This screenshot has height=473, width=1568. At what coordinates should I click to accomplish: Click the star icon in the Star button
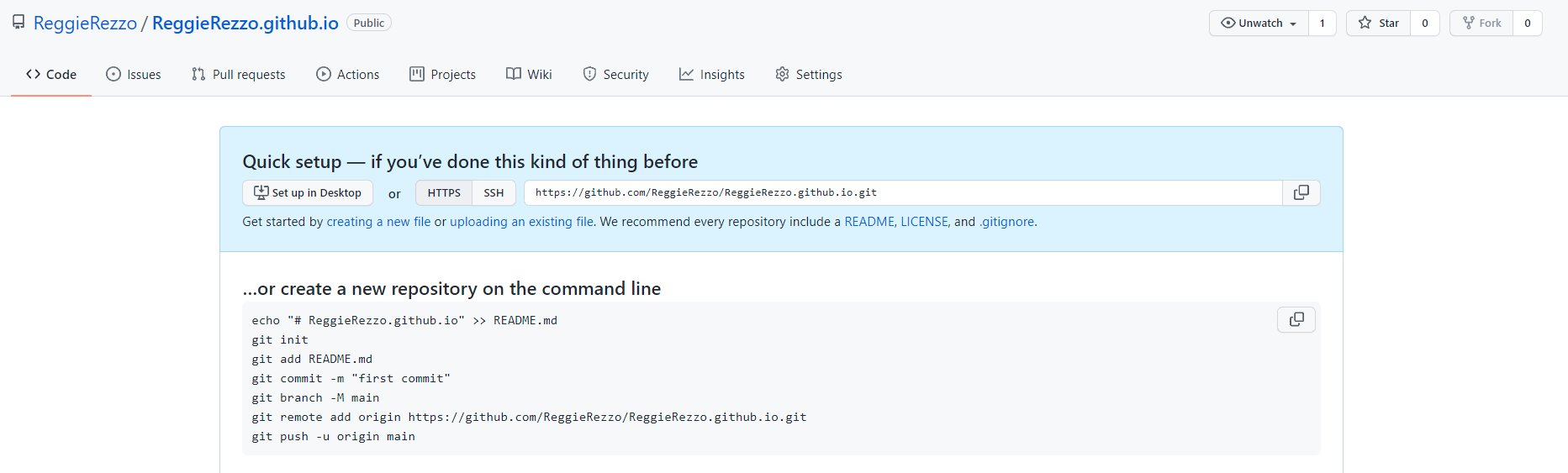(x=1365, y=23)
